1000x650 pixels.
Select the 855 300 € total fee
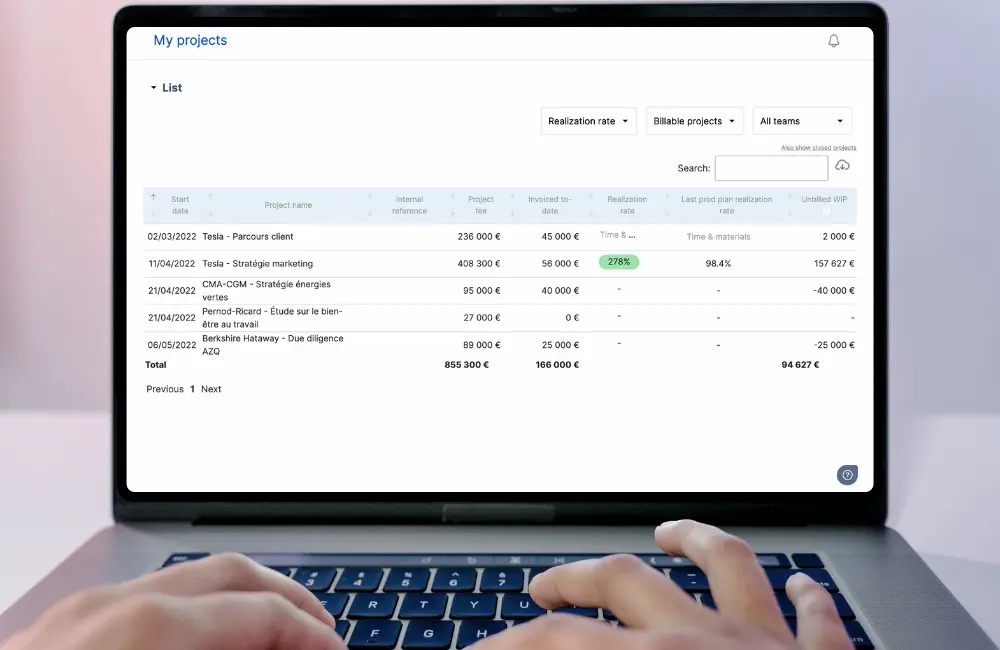point(467,365)
